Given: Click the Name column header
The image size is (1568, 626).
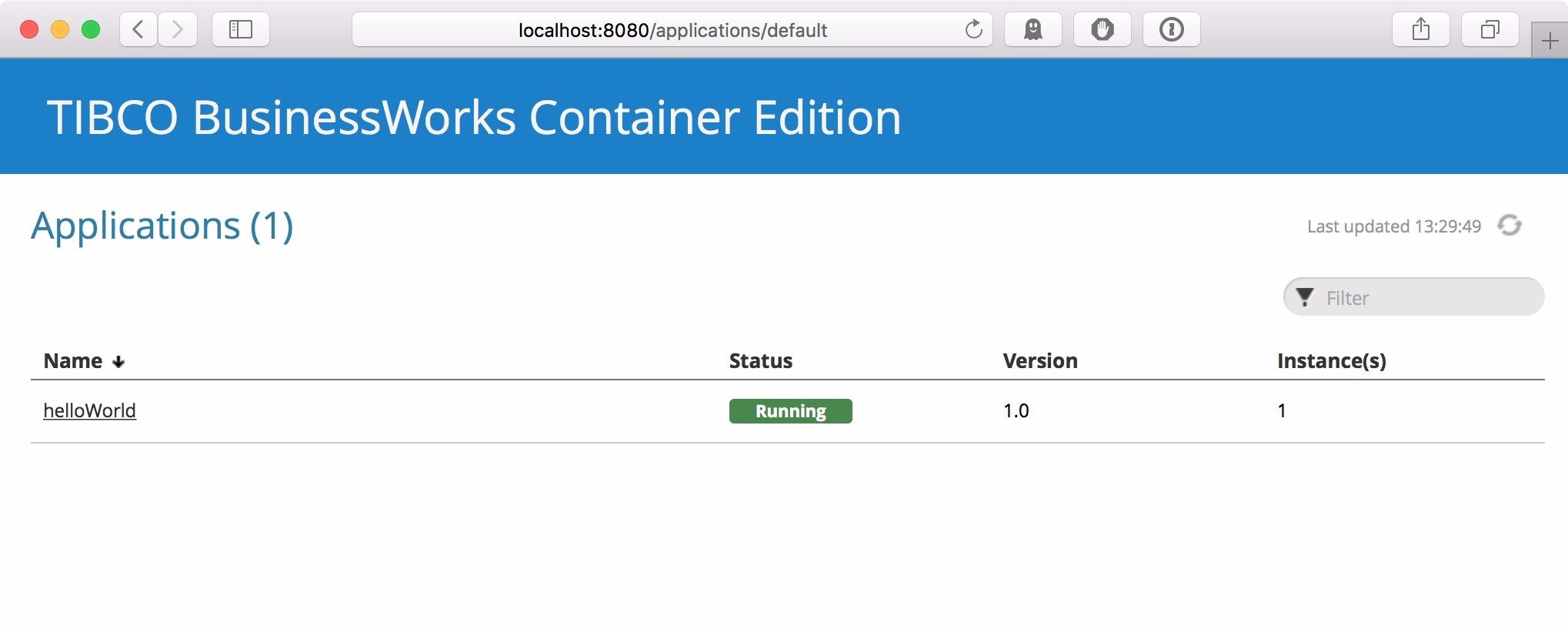Looking at the screenshot, I should 73,361.
